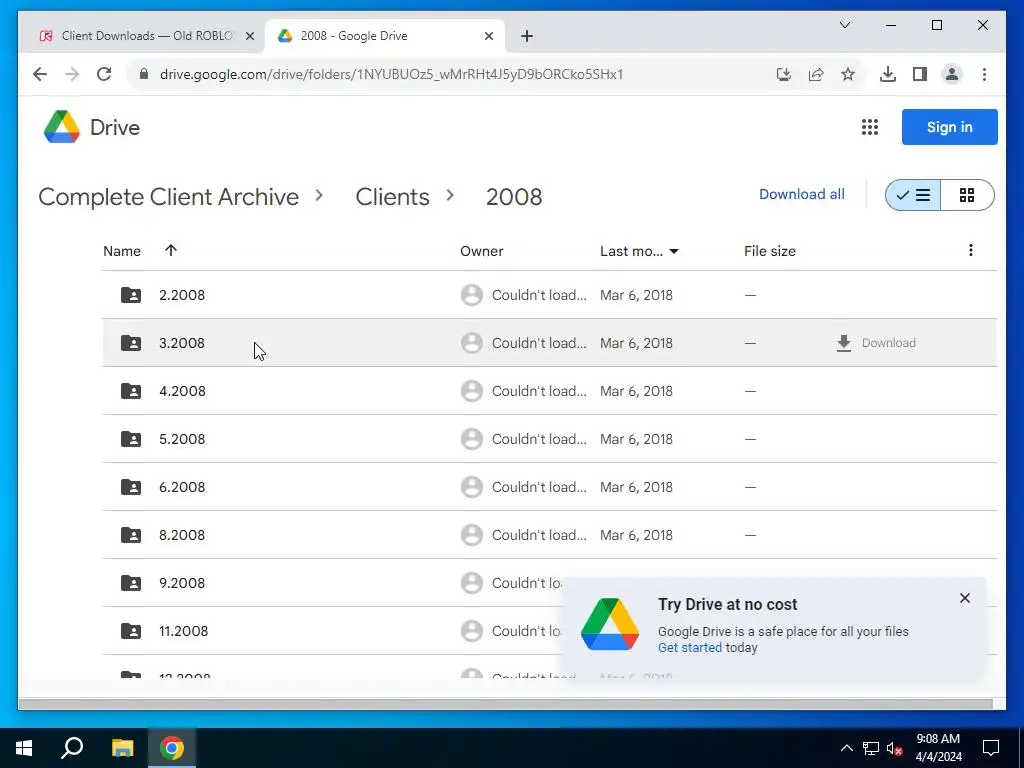Open the muted volume tray icon
This screenshot has height=768, width=1024.
(x=894, y=748)
